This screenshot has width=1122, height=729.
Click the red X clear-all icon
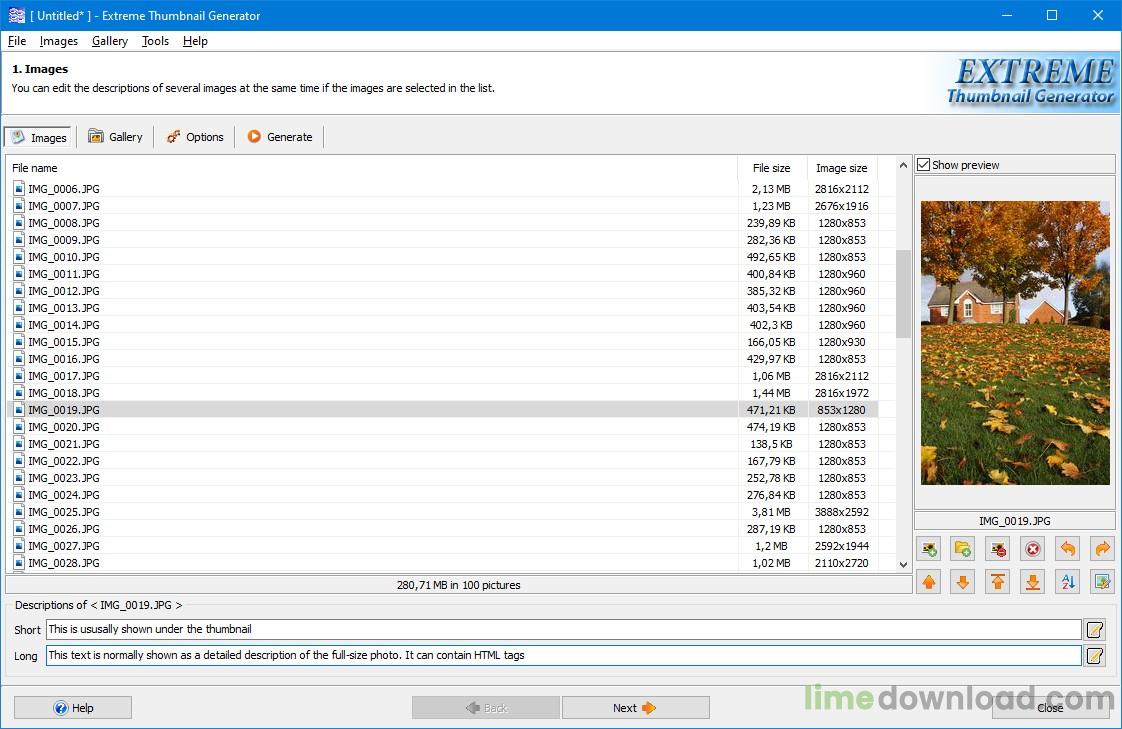[1032, 549]
